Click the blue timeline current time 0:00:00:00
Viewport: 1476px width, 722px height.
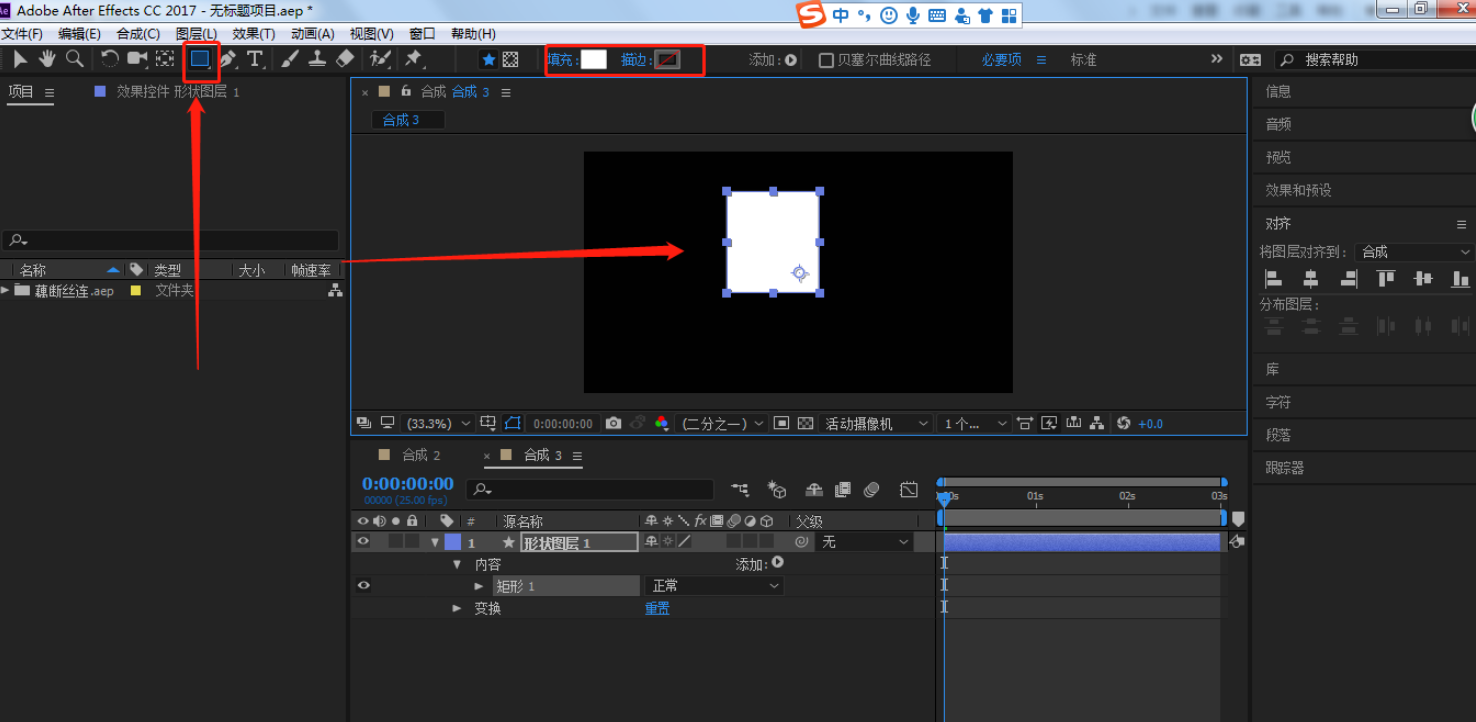click(x=408, y=484)
